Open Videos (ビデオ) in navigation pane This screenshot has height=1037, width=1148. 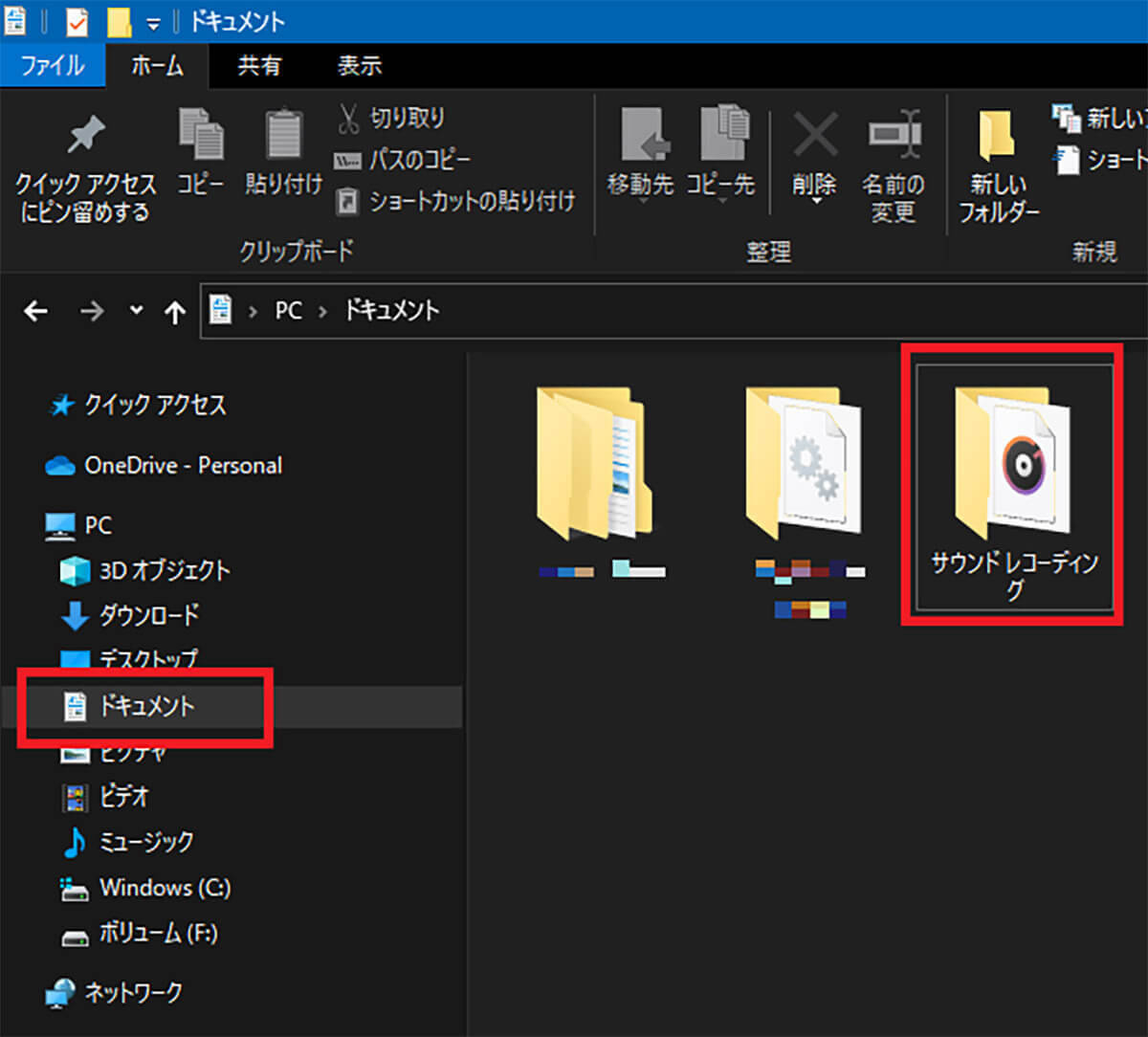pyautogui.click(x=105, y=796)
